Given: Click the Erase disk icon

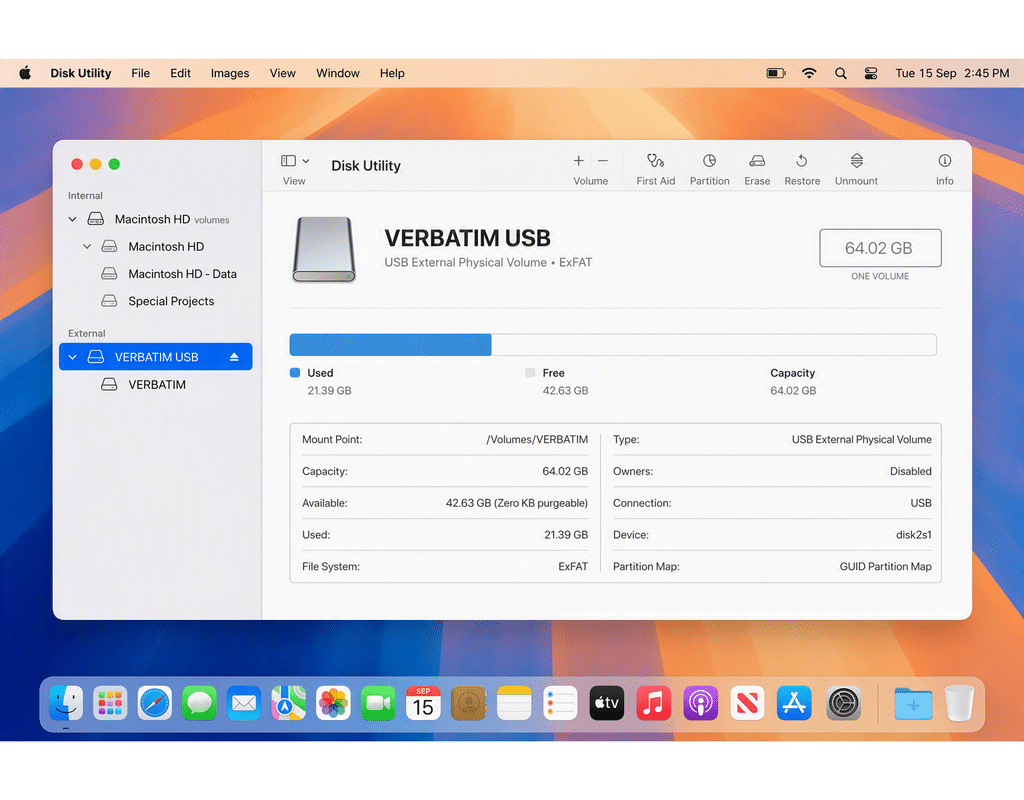Looking at the screenshot, I should point(757,161).
